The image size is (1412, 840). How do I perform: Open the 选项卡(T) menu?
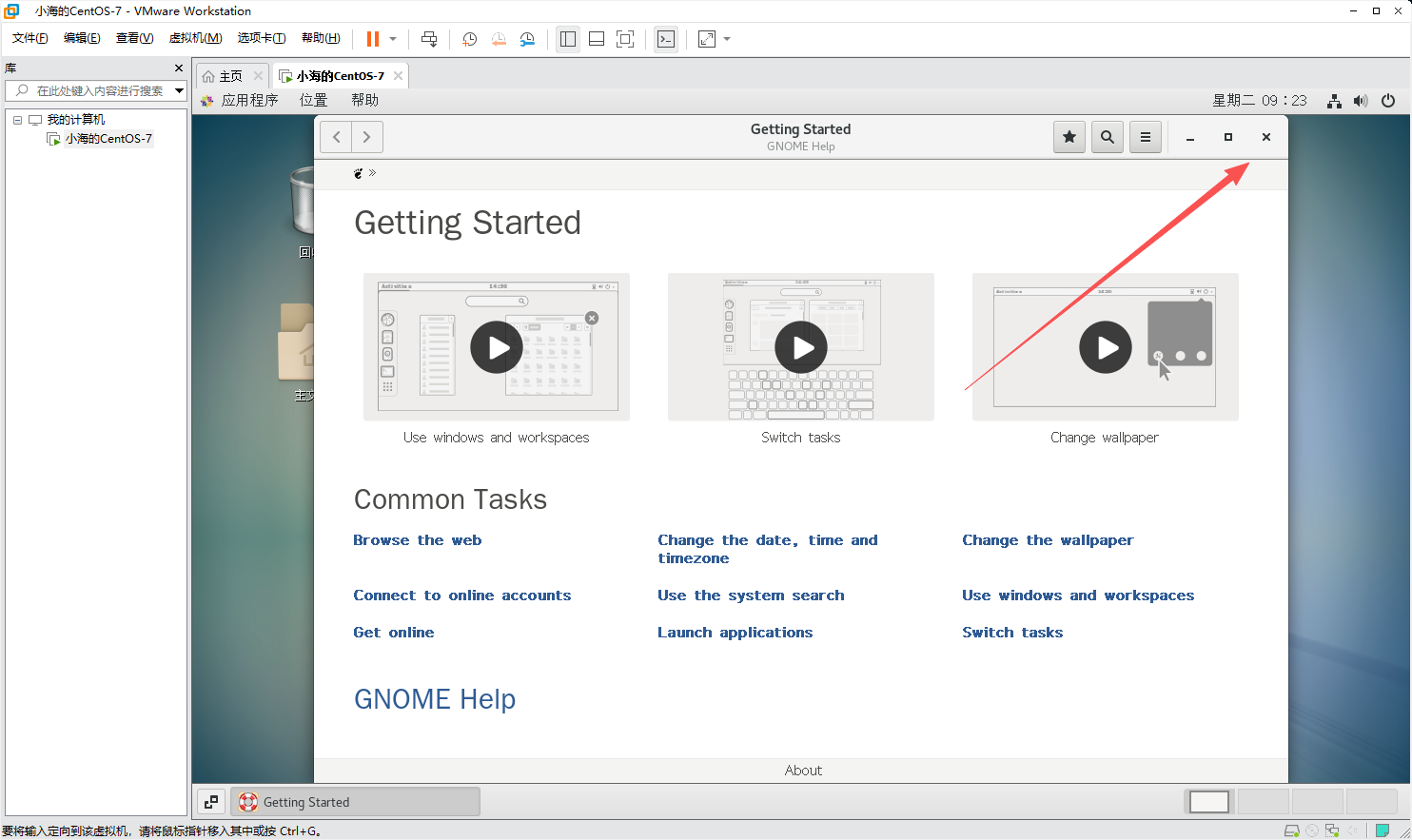click(262, 38)
